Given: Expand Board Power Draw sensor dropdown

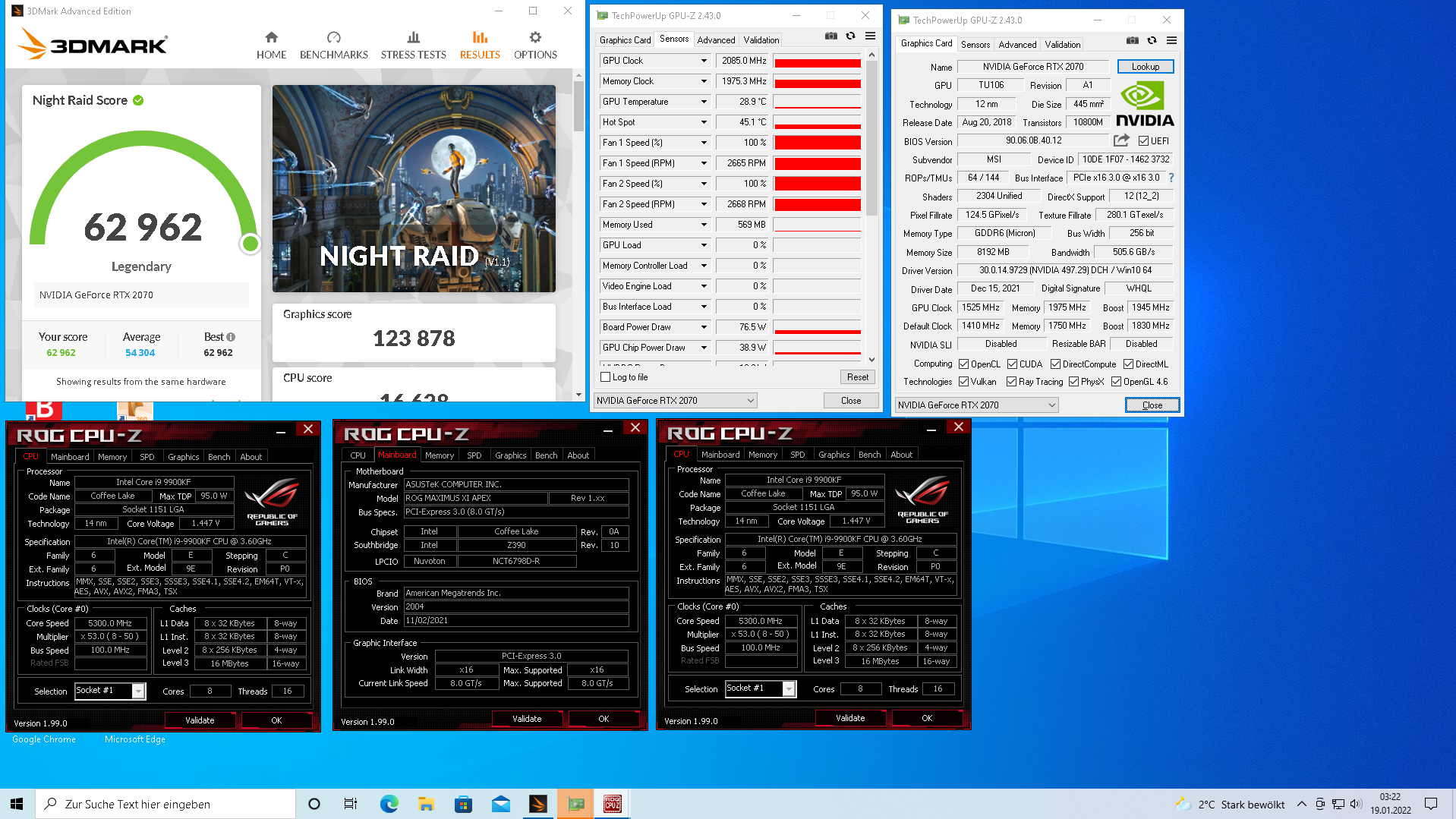Looking at the screenshot, I should 704,327.
